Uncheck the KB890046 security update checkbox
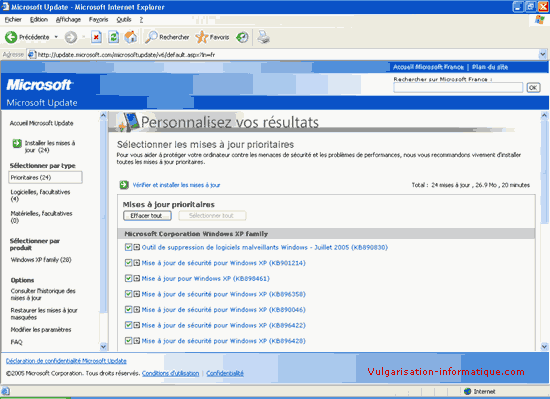 tap(128, 310)
